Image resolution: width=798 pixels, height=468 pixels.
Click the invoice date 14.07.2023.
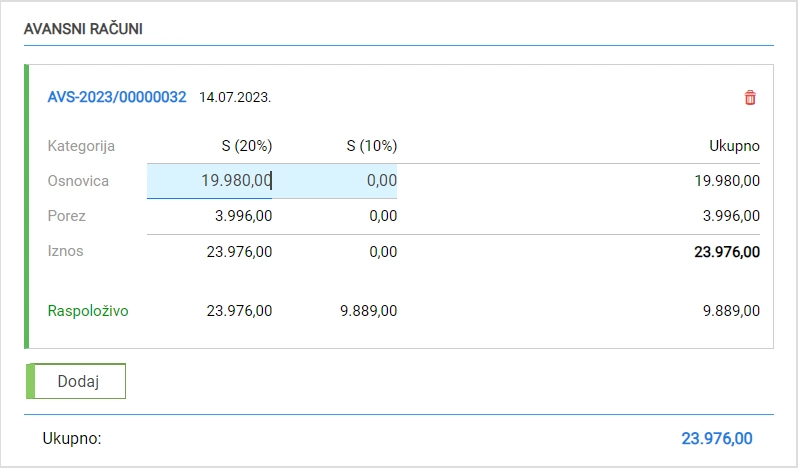[x=235, y=97]
